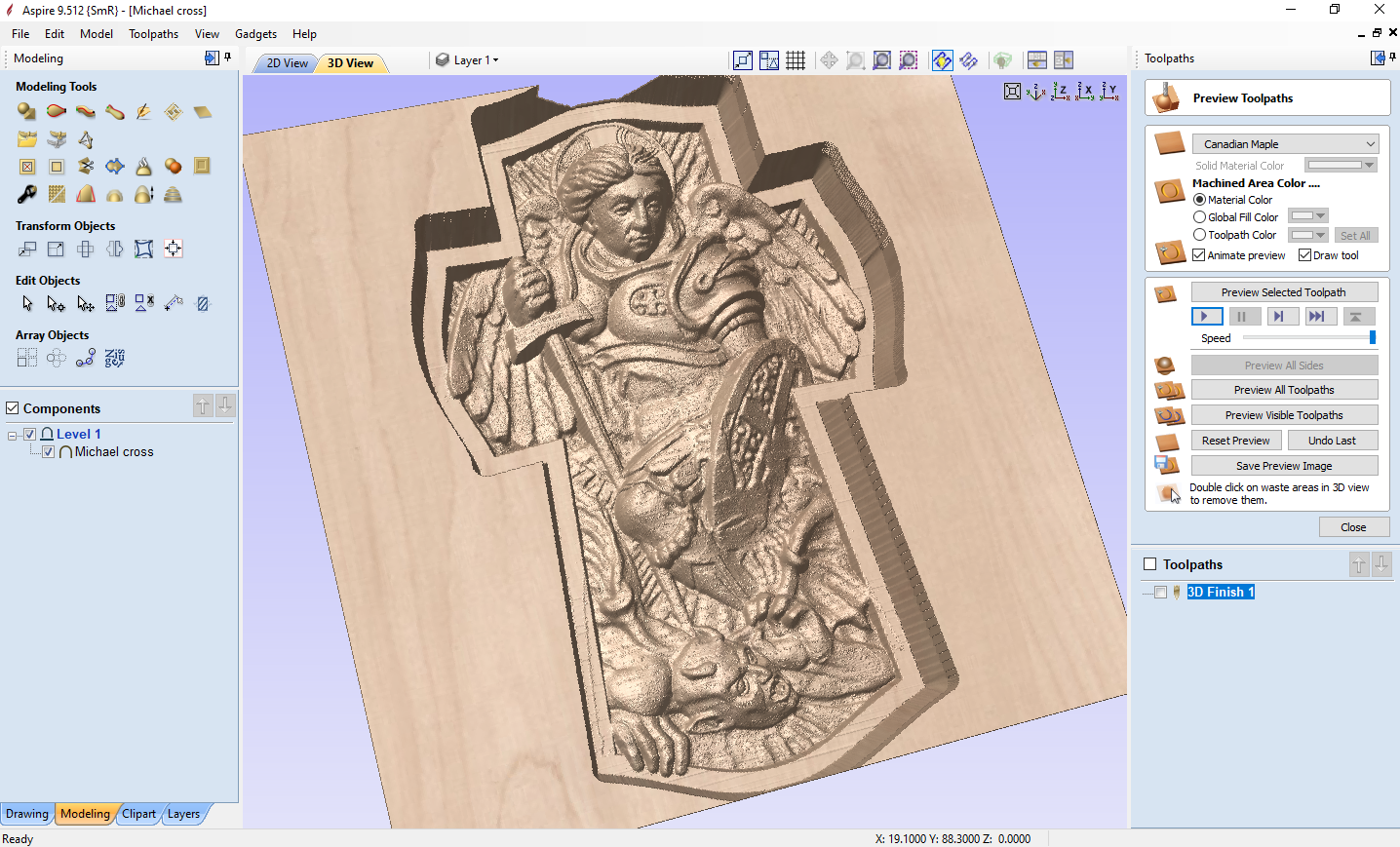The image size is (1400, 847).
Task: Click the Selection arrow tool under Edit Objects
Action: point(27,304)
